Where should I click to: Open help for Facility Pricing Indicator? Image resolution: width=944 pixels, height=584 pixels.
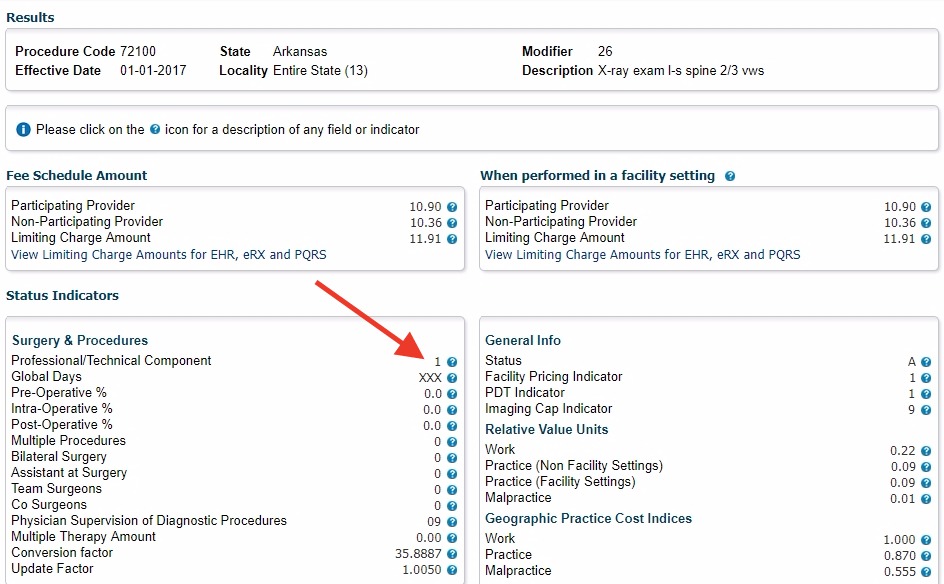pyautogui.click(x=926, y=378)
